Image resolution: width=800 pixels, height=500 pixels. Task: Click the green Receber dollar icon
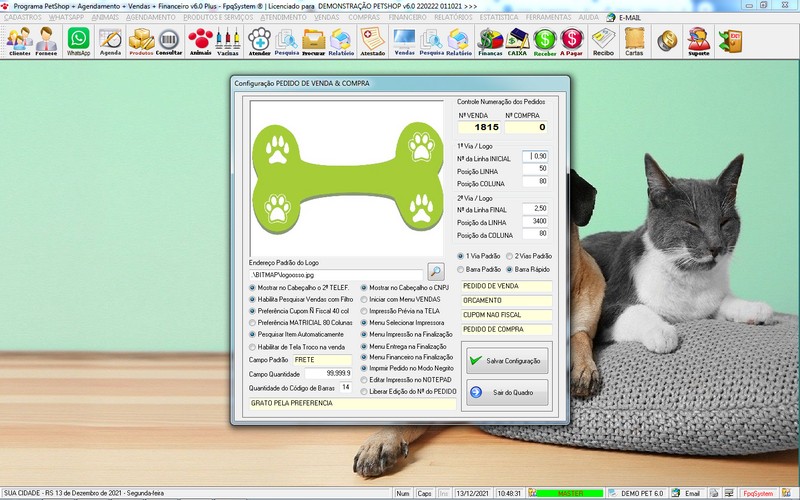(x=545, y=41)
